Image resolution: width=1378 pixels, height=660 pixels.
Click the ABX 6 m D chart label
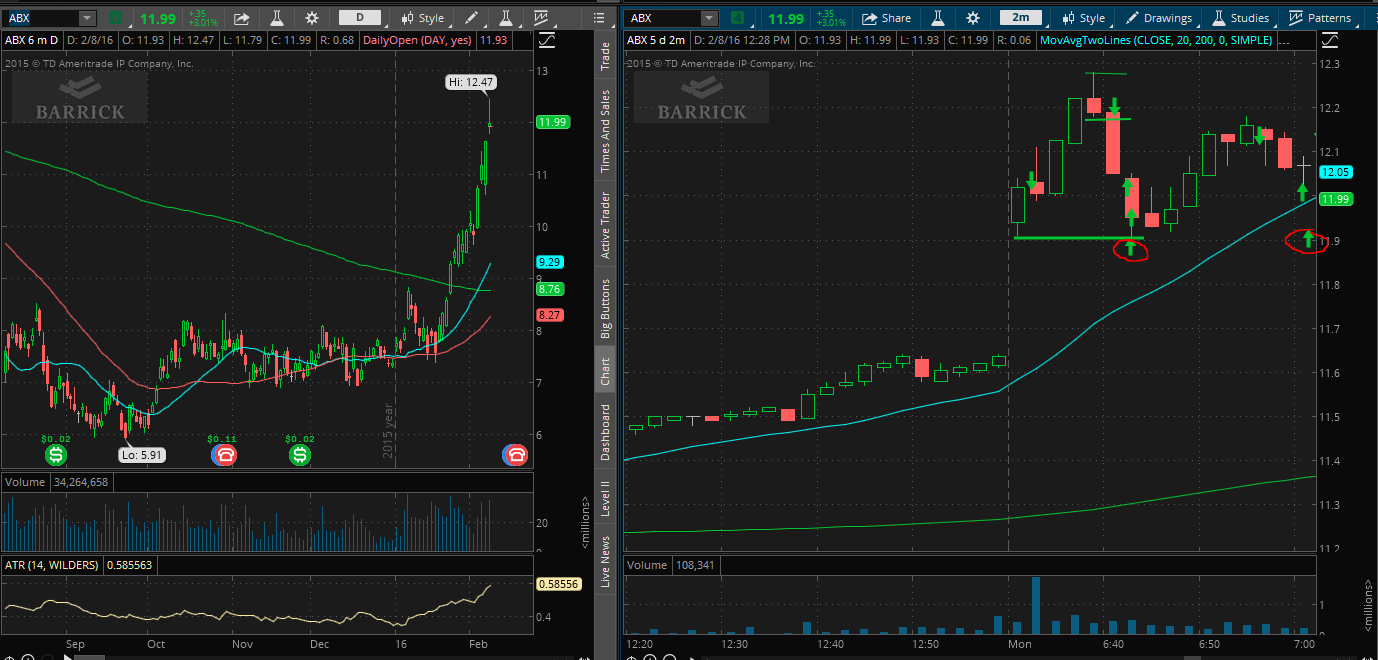click(x=32, y=40)
